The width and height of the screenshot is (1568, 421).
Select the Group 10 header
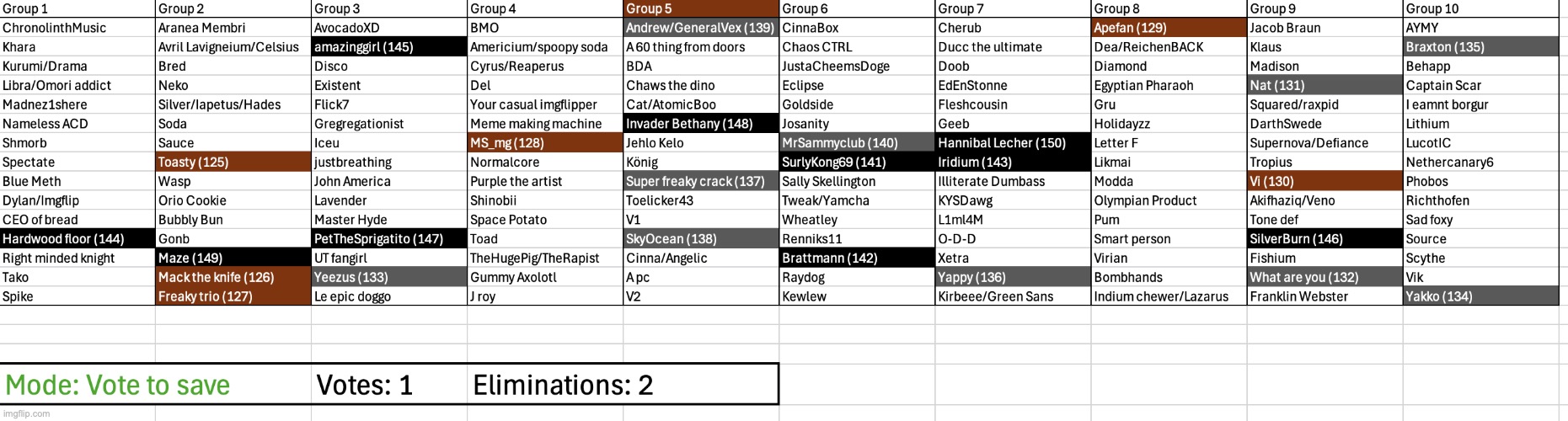coord(1481,8)
